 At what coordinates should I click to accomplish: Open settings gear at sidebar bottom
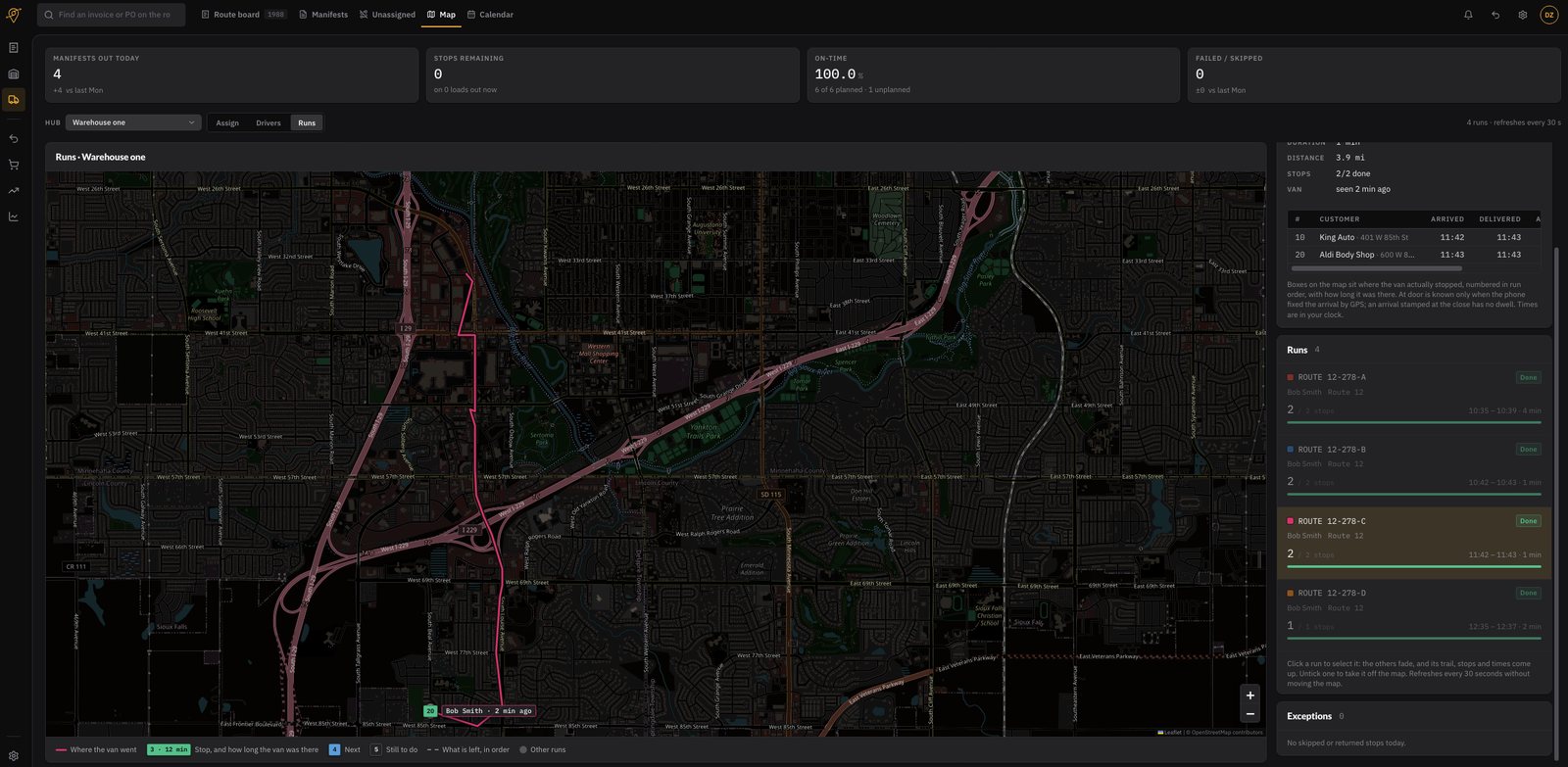[14, 756]
